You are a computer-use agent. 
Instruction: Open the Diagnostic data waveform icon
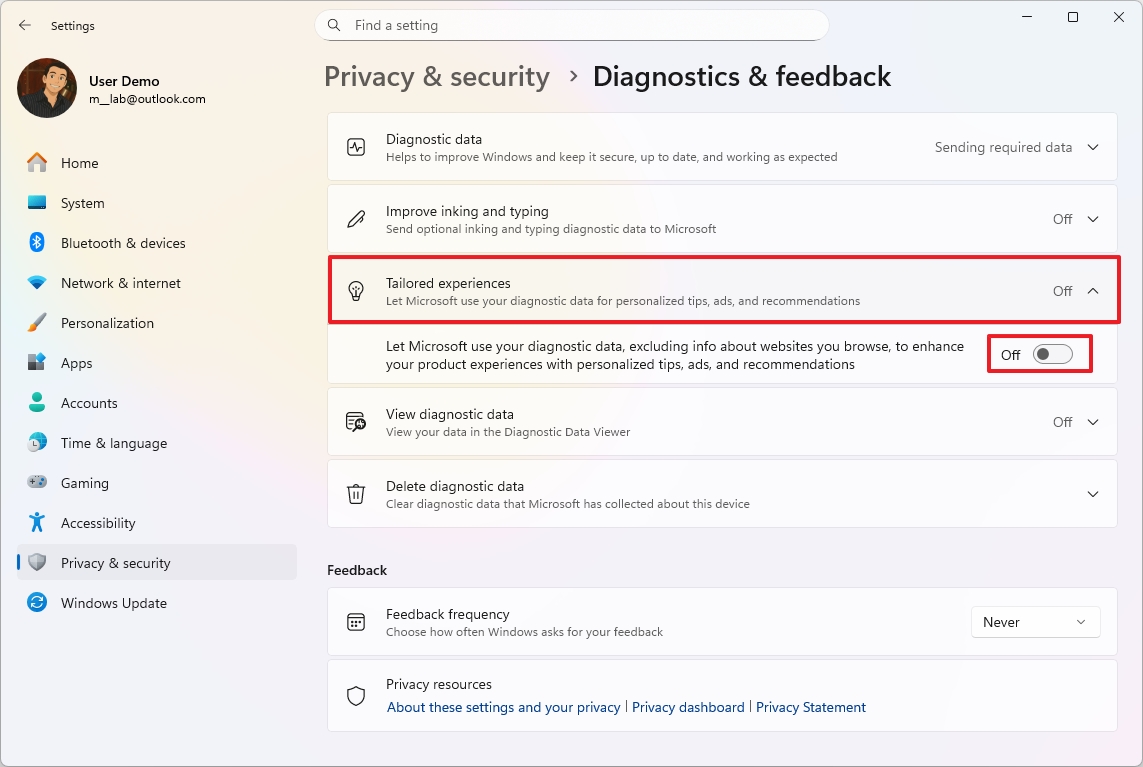point(355,146)
